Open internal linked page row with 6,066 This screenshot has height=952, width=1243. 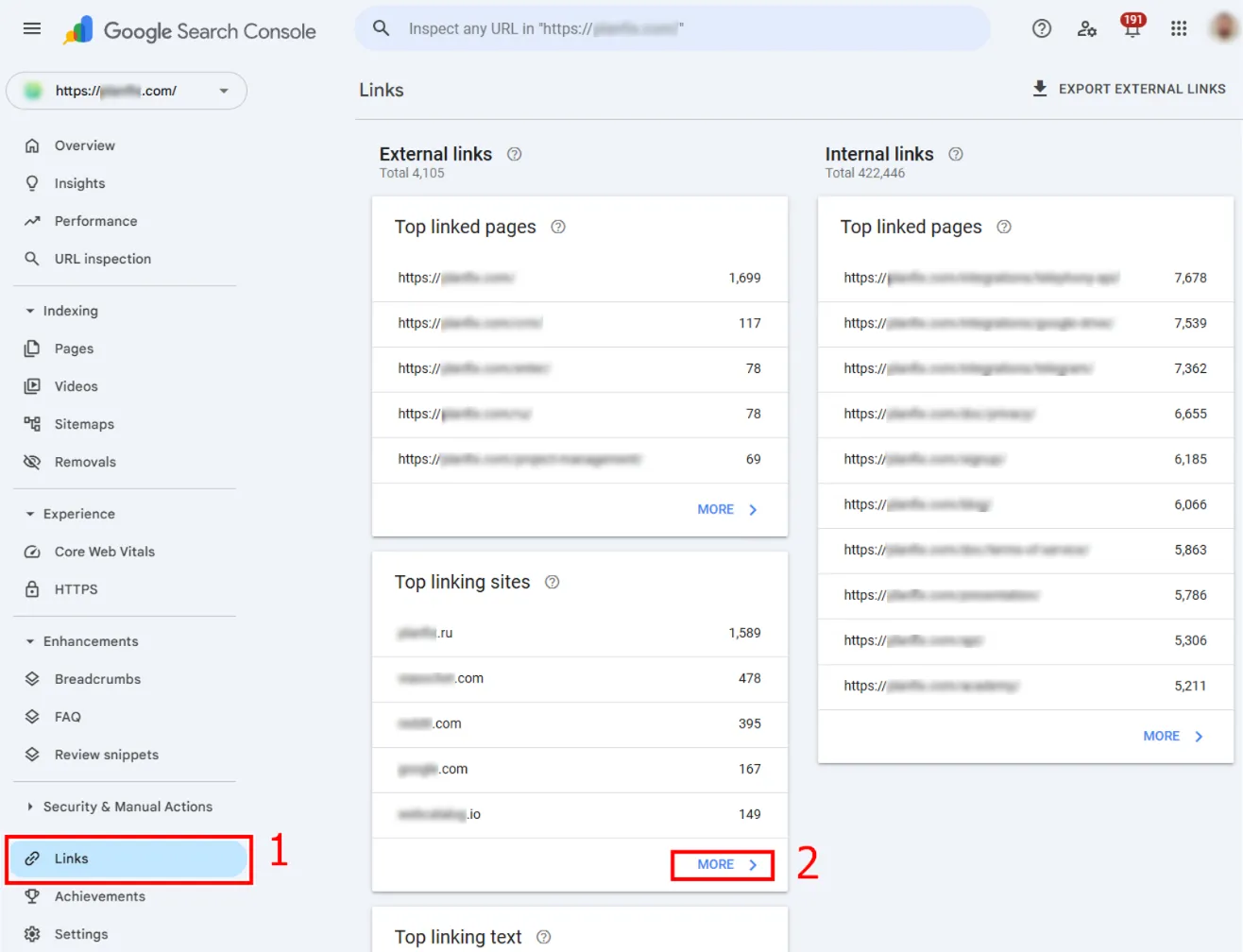click(x=1026, y=504)
